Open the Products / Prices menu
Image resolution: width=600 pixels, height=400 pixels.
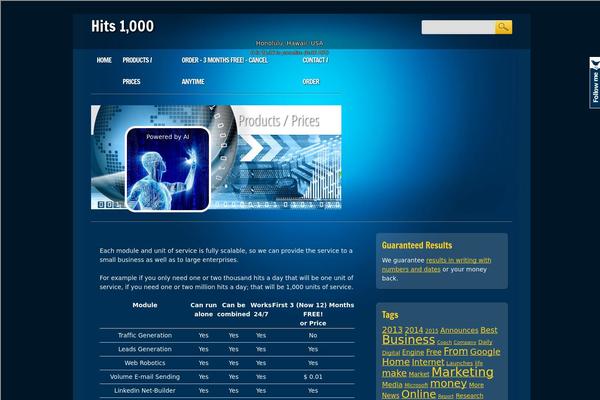(x=137, y=71)
